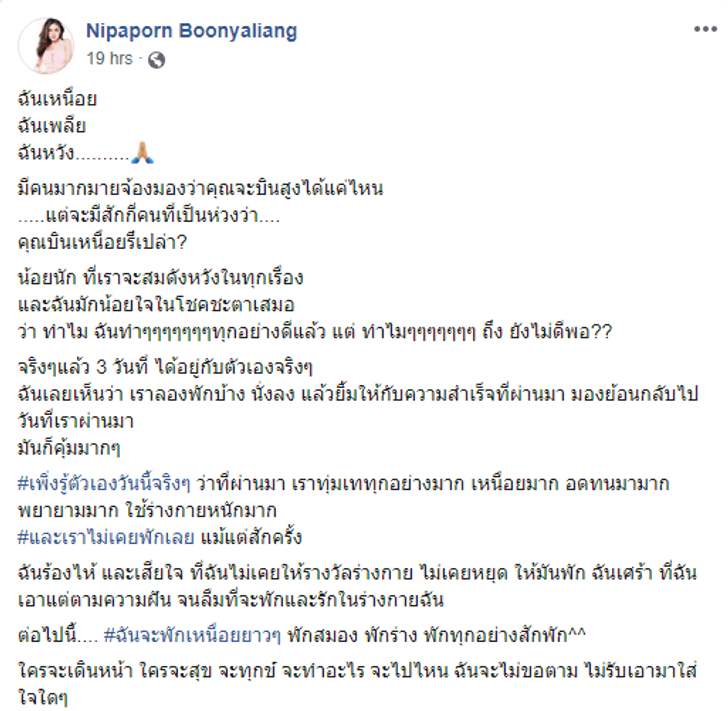Open Nipaporn Boonyaliang's profile picture
This screenshot has width=728, height=711.
pyautogui.click(x=46, y=46)
